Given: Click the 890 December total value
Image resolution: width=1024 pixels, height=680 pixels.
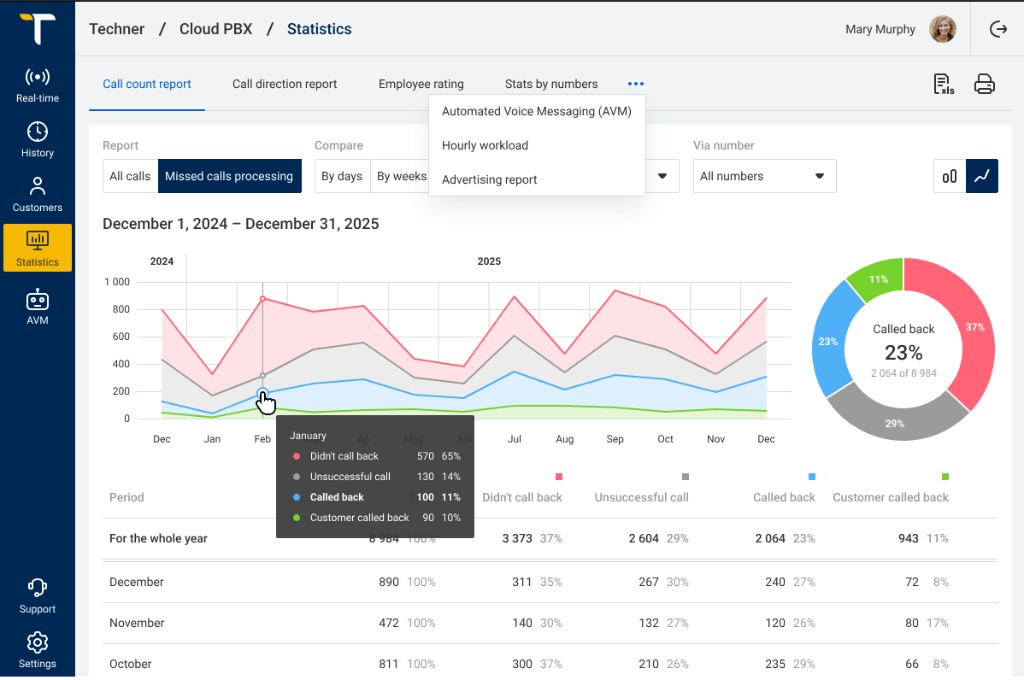Looking at the screenshot, I should [x=389, y=581].
